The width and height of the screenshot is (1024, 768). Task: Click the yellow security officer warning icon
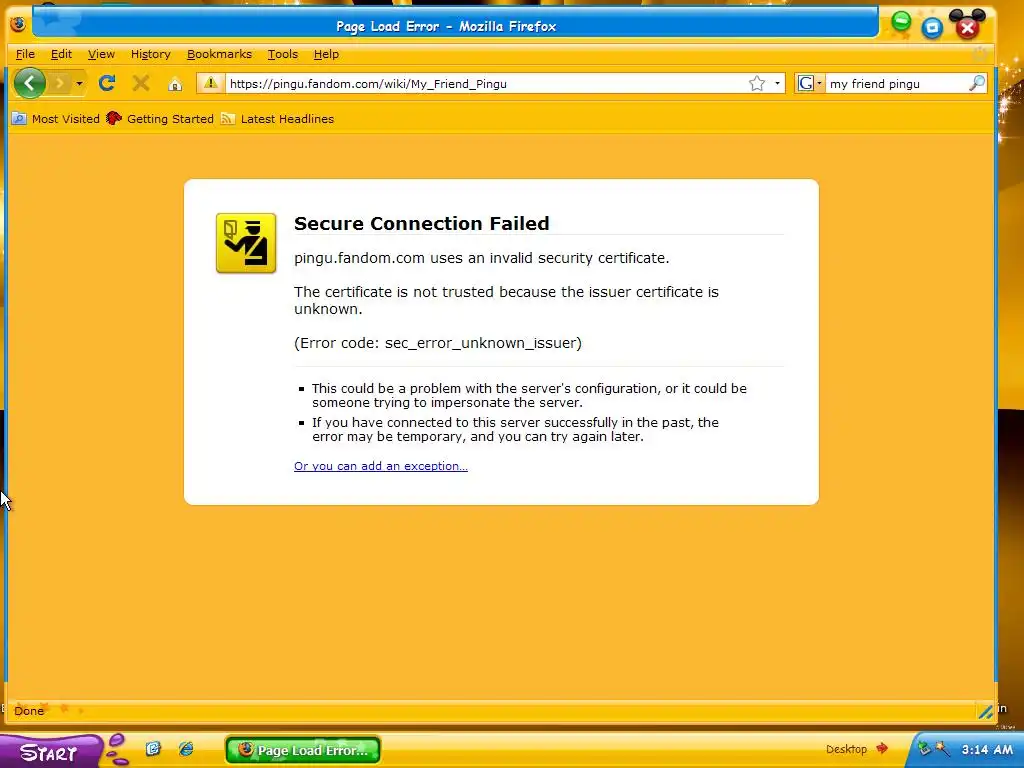pyautogui.click(x=246, y=243)
